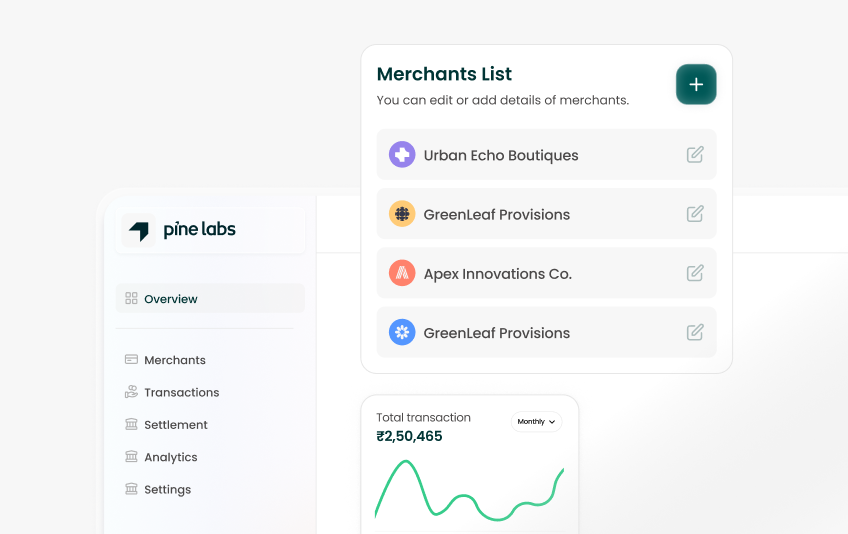Open Overview in the sidebar
This screenshot has height=534, width=848.
pyautogui.click(x=210, y=299)
